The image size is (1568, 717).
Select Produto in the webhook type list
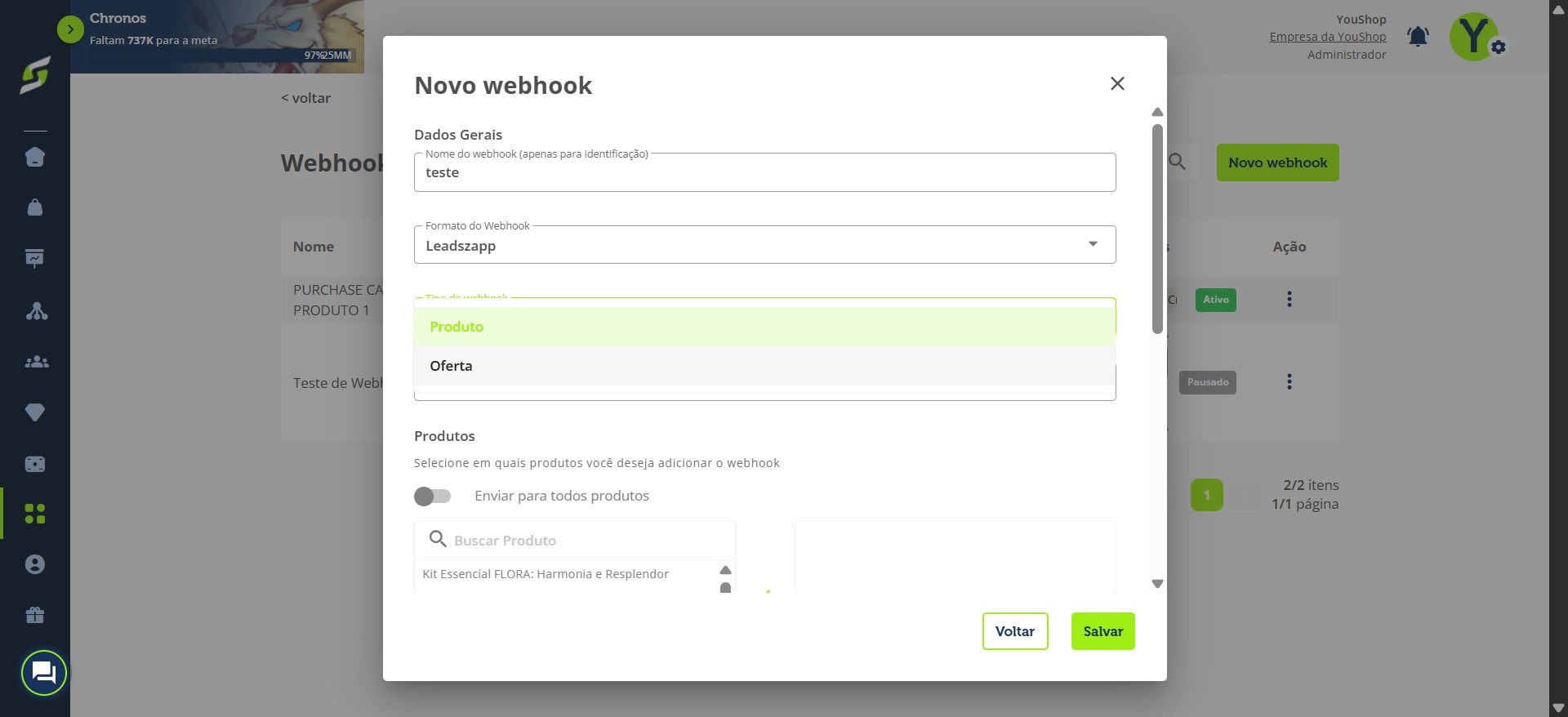pos(764,327)
